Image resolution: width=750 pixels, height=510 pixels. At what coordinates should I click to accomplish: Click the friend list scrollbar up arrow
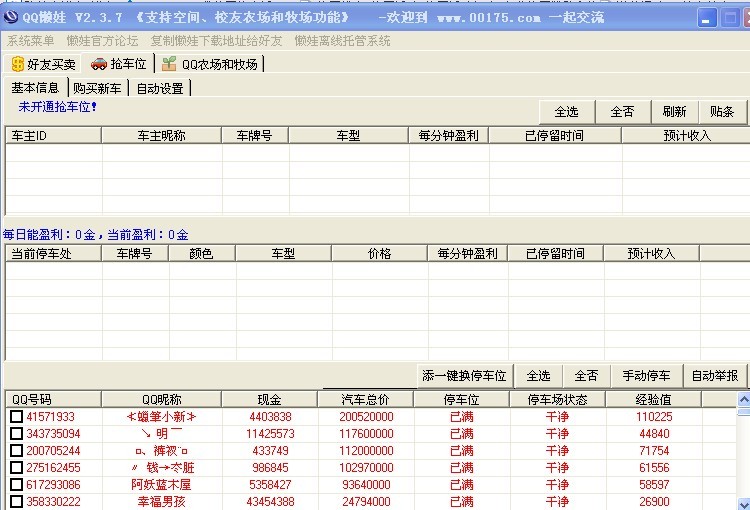click(743, 400)
